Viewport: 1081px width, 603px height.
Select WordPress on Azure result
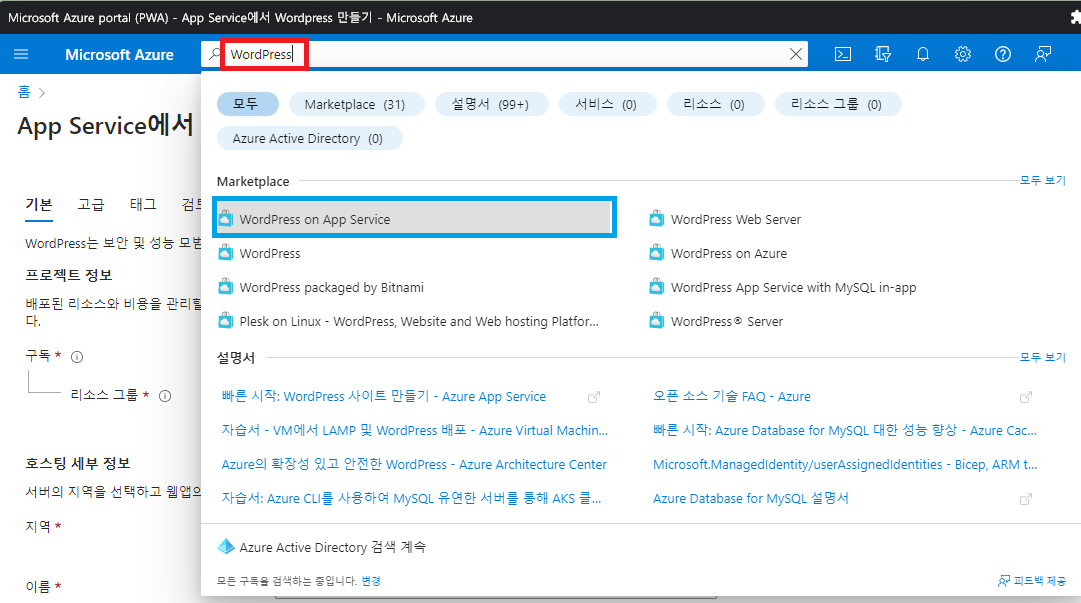point(729,253)
